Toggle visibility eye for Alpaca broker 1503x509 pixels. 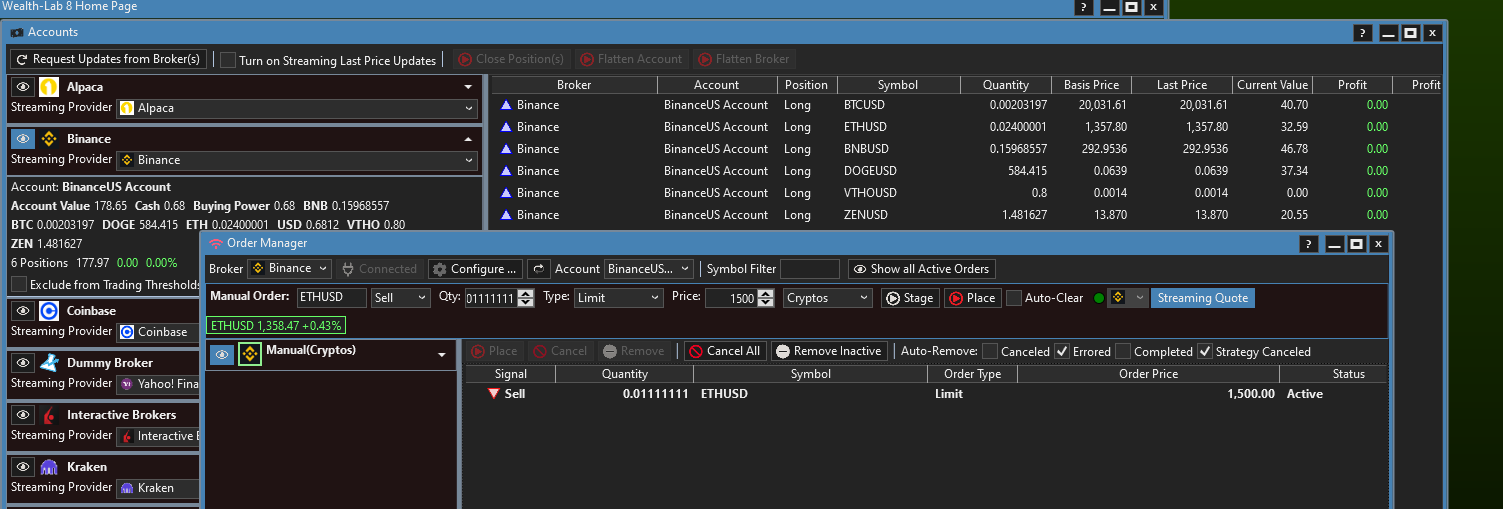[x=23, y=87]
